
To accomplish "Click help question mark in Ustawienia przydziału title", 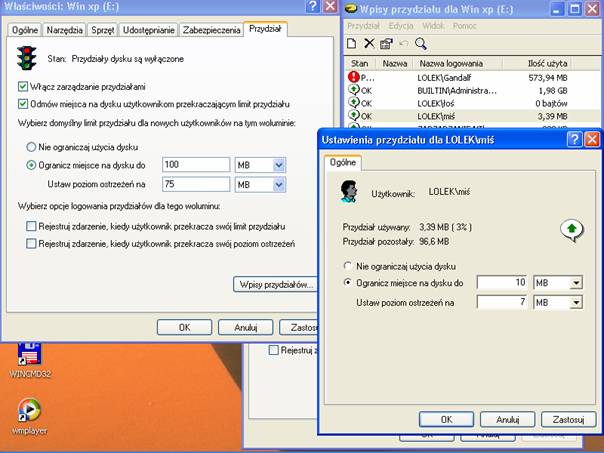I will click(574, 139).
